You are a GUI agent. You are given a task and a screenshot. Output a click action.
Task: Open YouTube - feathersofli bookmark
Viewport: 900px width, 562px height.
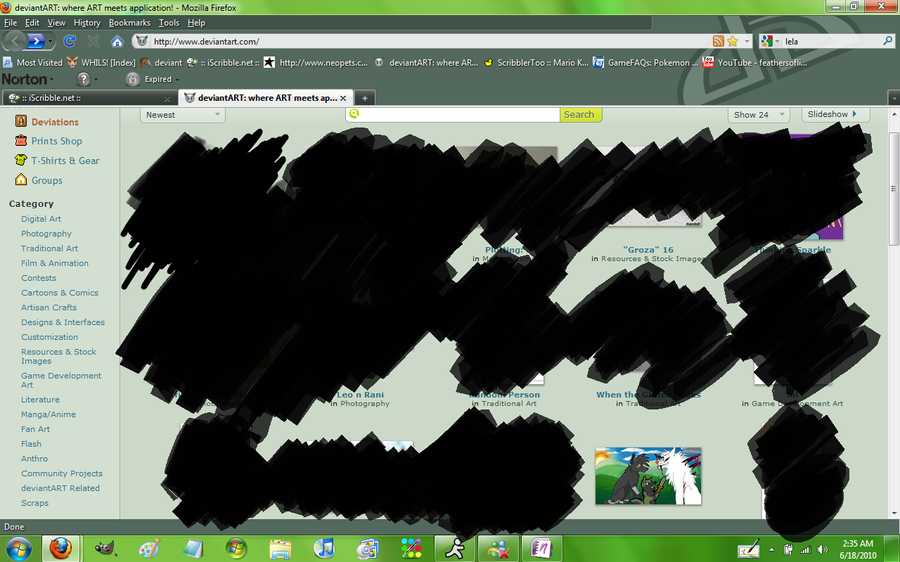click(x=755, y=63)
